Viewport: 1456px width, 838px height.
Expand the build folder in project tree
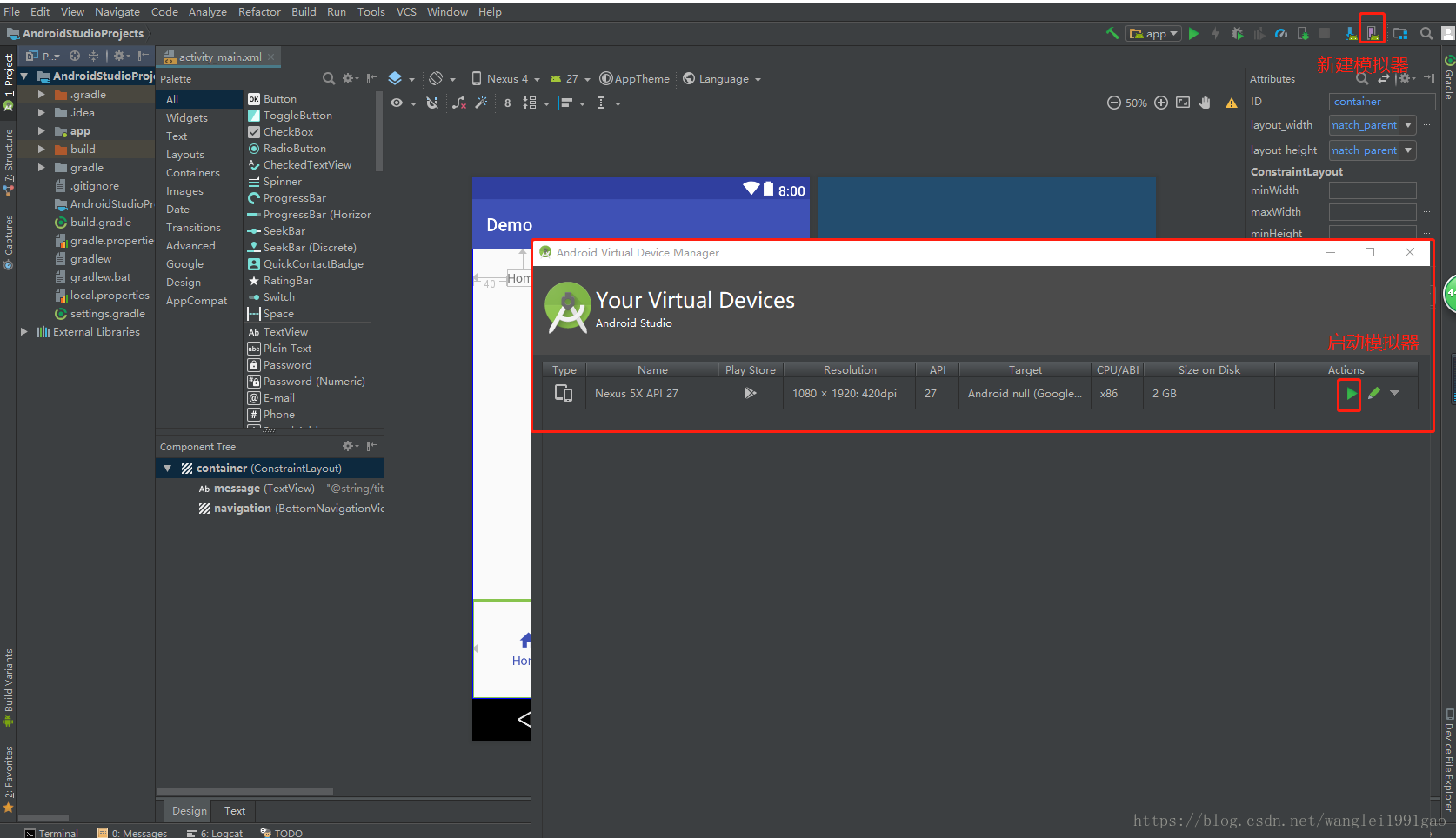tap(41, 150)
